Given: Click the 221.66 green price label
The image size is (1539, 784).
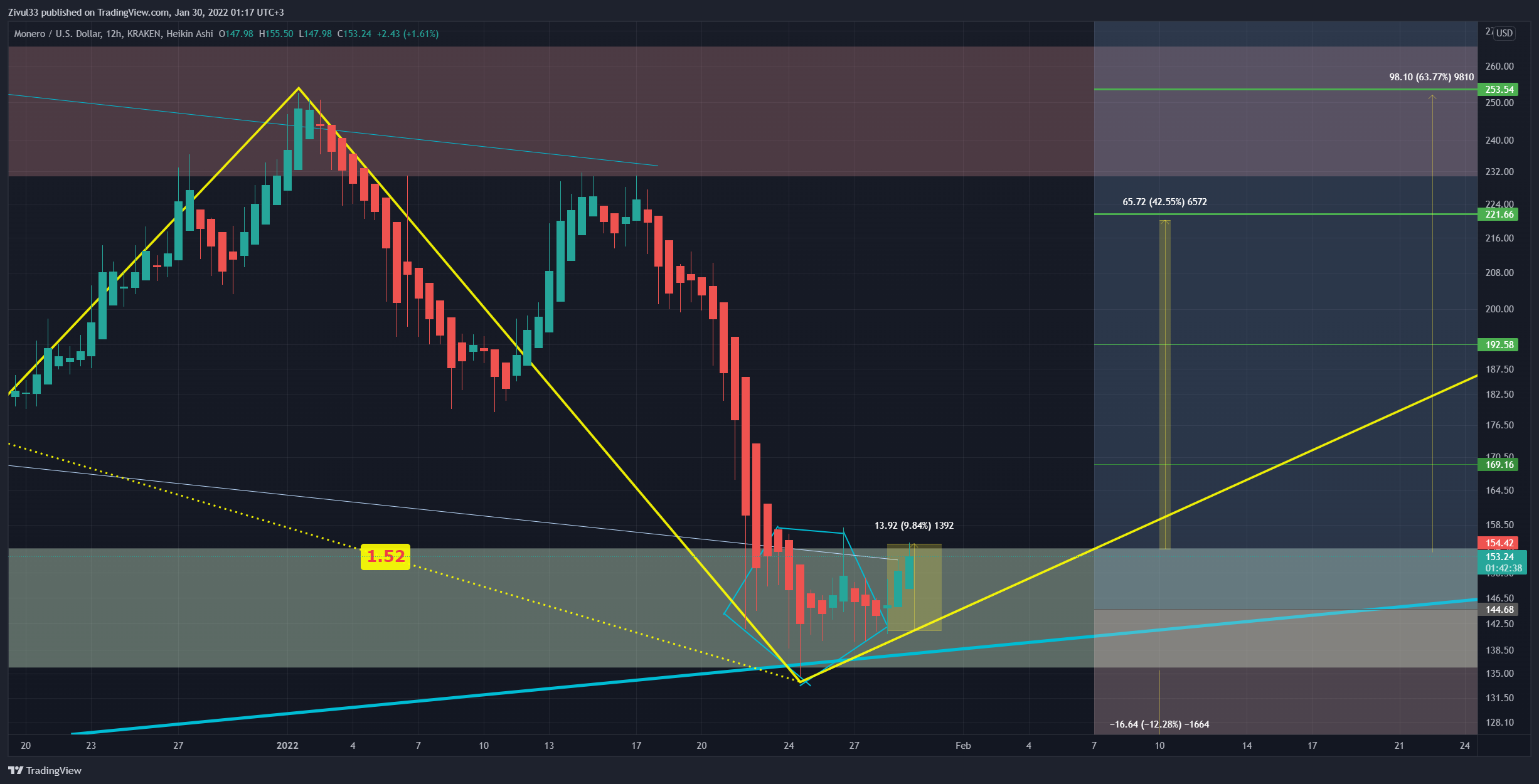Looking at the screenshot, I should click(1499, 215).
